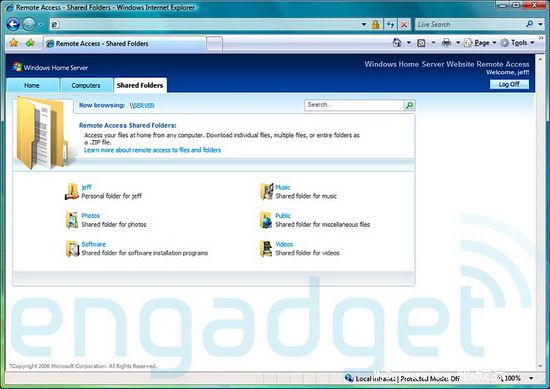Click the 'Remote Access Shared Folders:' heading
This screenshot has height=389, width=550.
coord(128,125)
